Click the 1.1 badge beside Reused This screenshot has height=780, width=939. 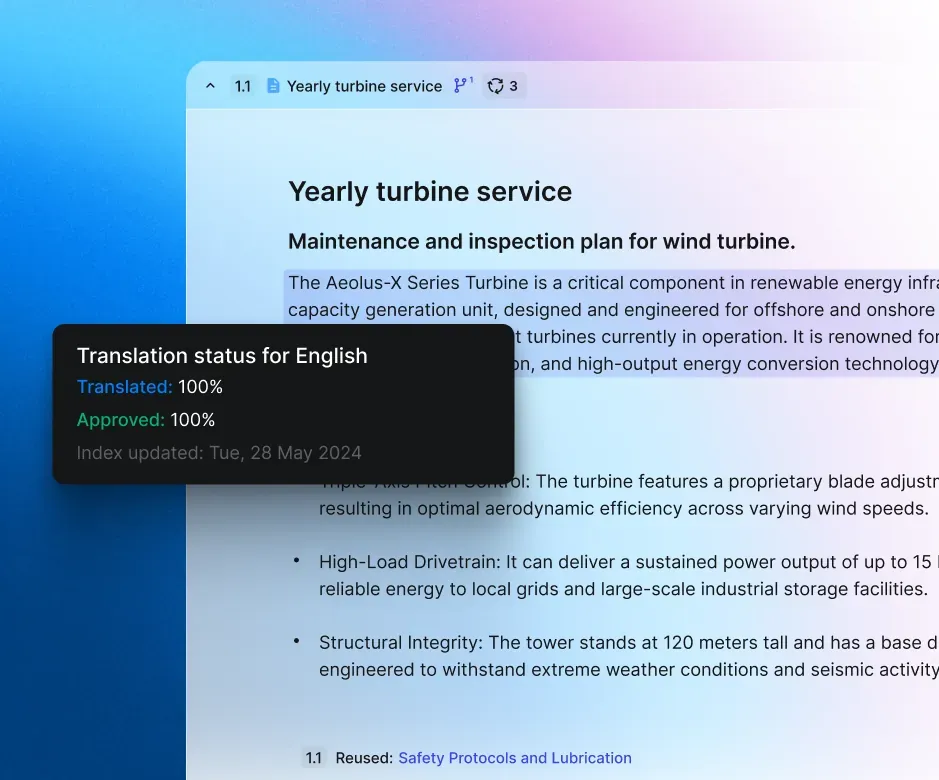314,758
